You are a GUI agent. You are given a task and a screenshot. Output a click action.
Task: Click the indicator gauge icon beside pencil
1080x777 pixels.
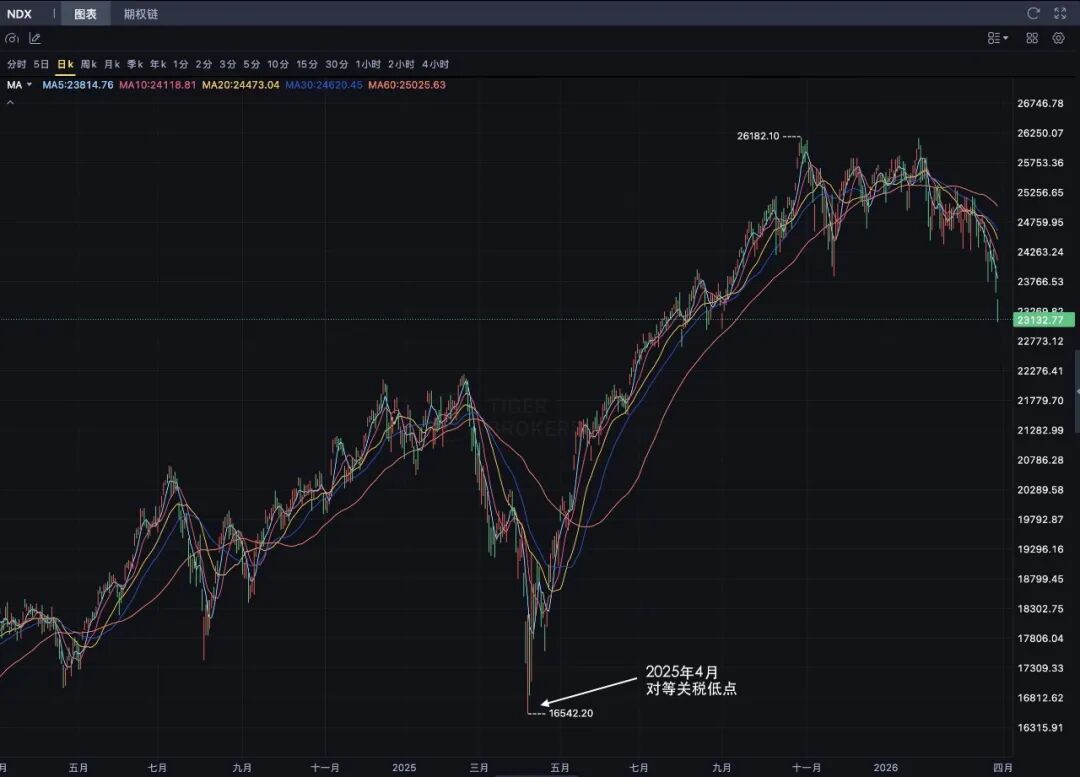pos(12,38)
